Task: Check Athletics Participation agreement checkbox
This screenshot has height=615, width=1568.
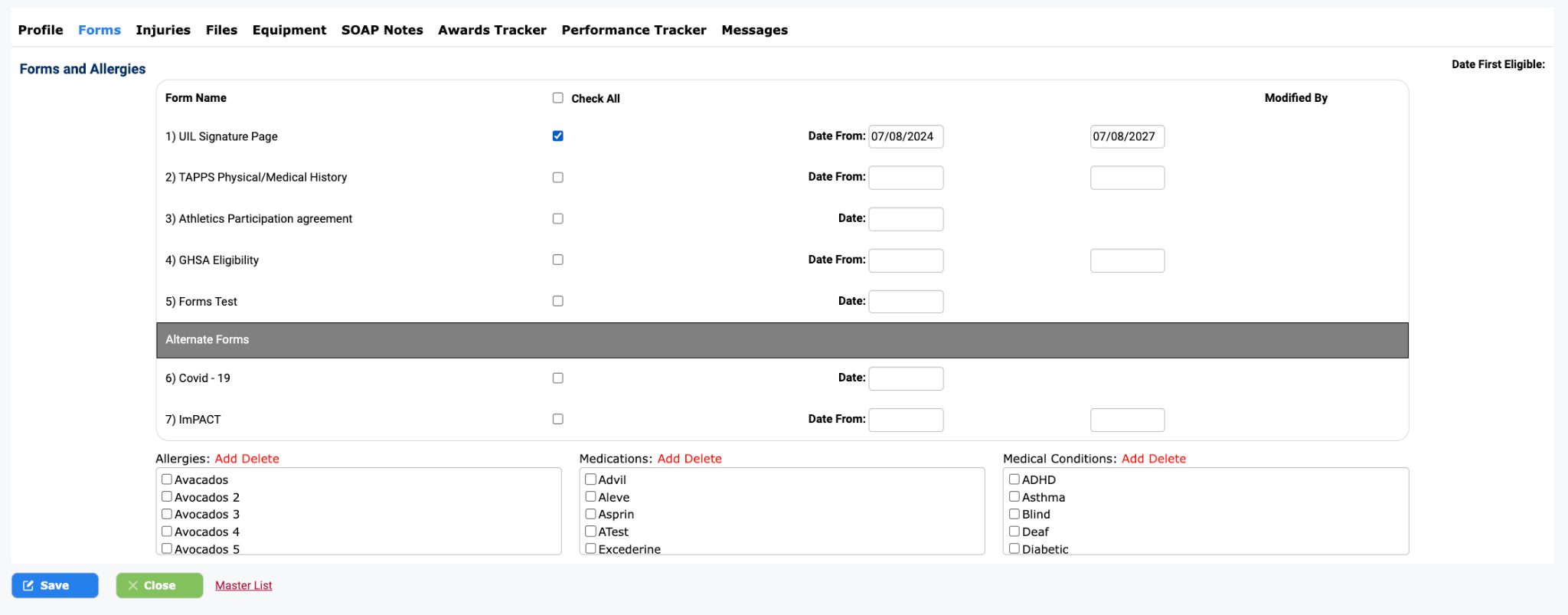Action: 557,219
